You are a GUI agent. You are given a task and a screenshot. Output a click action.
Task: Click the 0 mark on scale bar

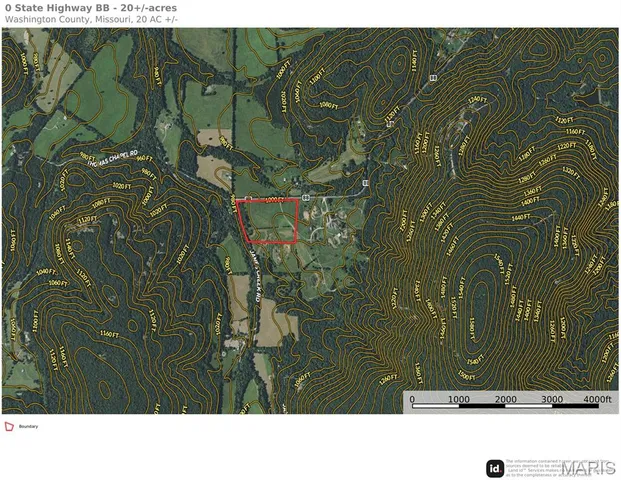pyautogui.click(x=413, y=399)
